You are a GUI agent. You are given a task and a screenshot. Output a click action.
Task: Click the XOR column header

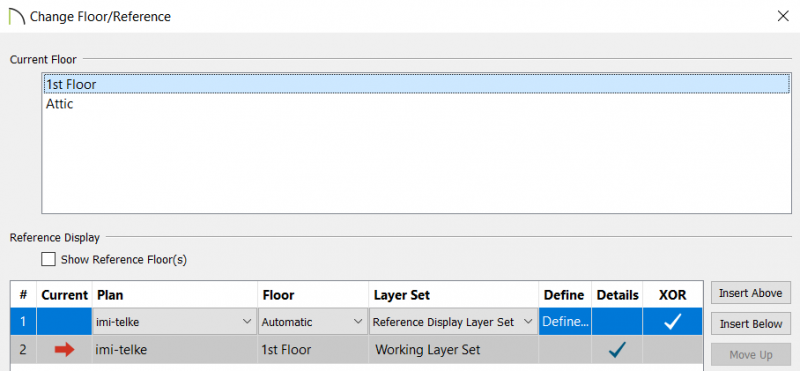(x=672, y=295)
